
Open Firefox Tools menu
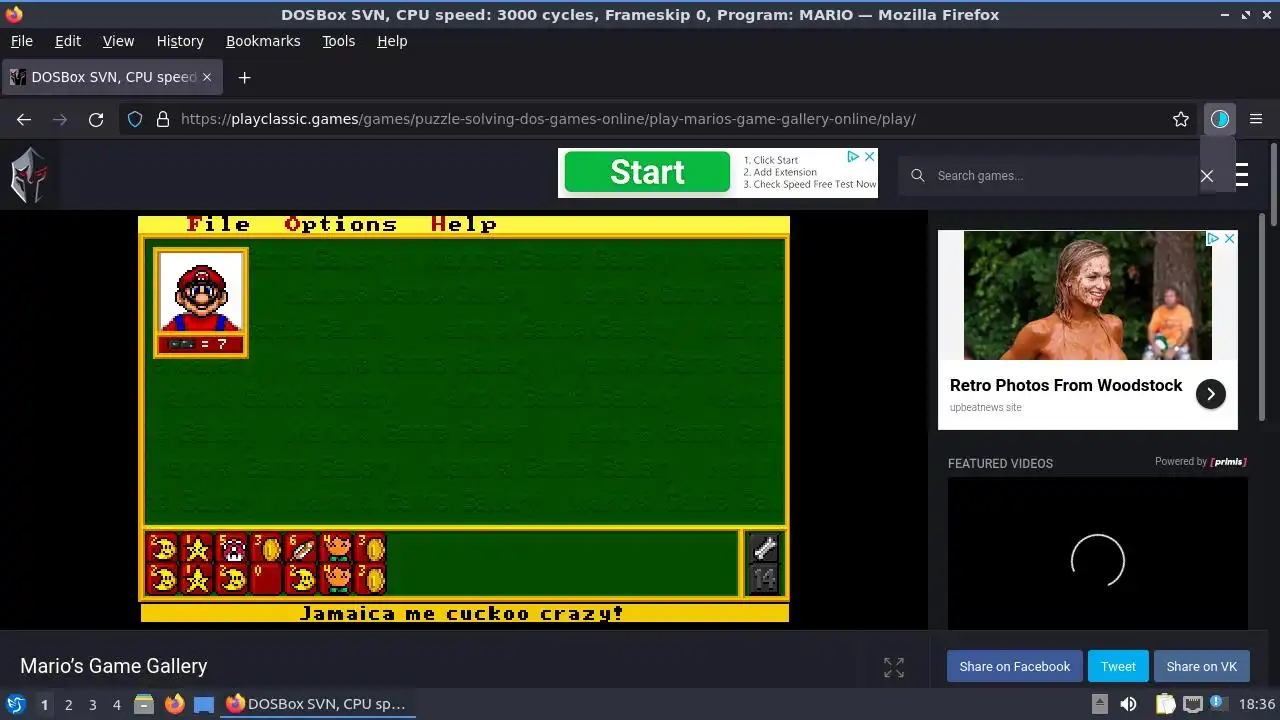point(338,41)
